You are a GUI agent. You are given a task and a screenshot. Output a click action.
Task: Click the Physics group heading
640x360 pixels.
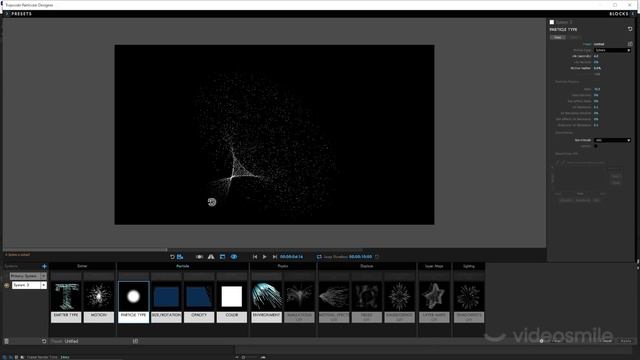coord(283,266)
